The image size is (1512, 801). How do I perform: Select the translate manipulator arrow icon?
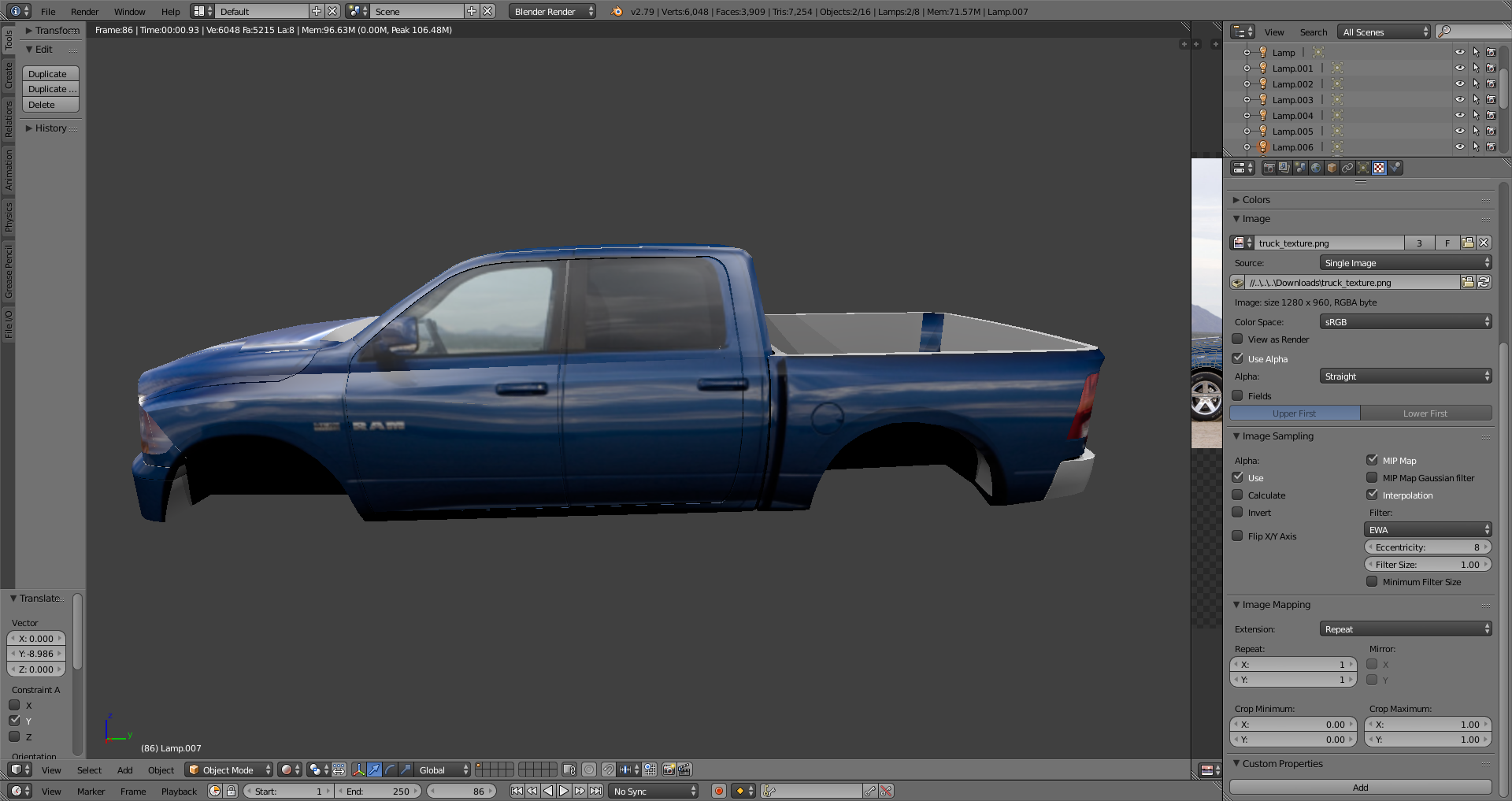tap(375, 769)
